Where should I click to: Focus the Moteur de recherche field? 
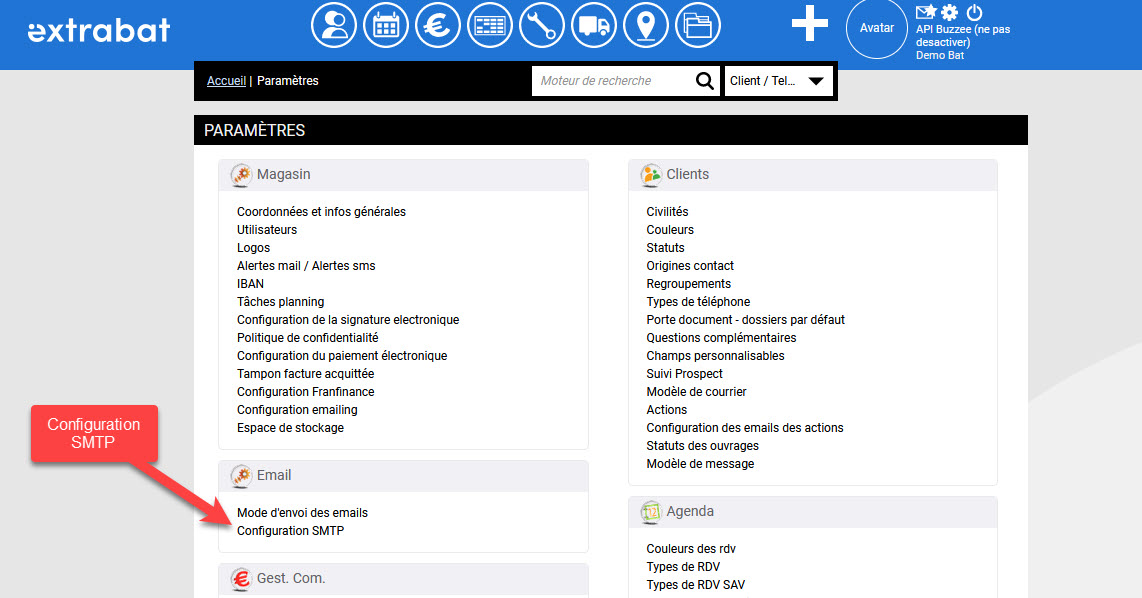pyautogui.click(x=610, y=81)
